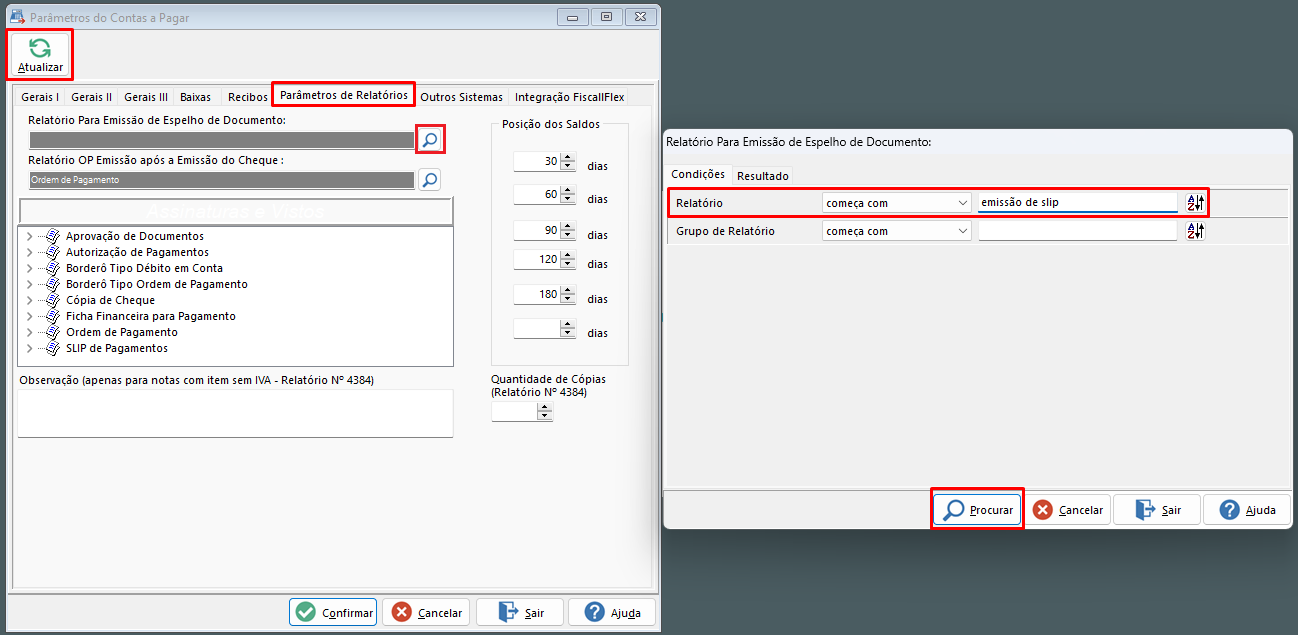Switch to the Gerais III tab

[x=146, y=97]
